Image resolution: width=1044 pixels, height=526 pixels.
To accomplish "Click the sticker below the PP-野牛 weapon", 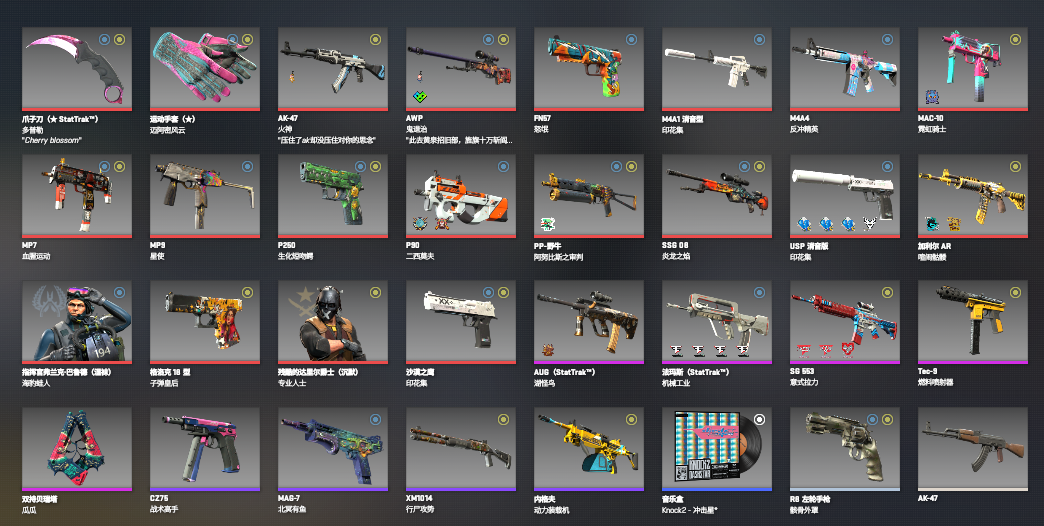I will [548, 224].
